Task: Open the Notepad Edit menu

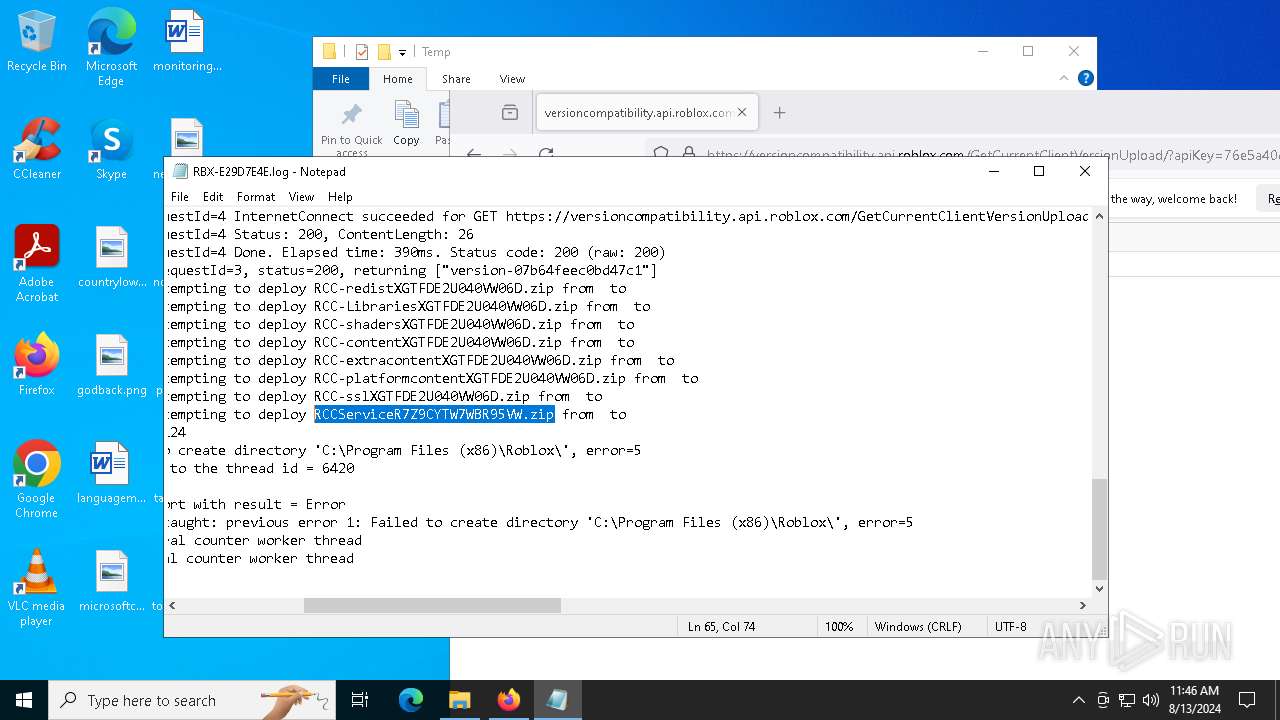Action: (x=213, y=197)
